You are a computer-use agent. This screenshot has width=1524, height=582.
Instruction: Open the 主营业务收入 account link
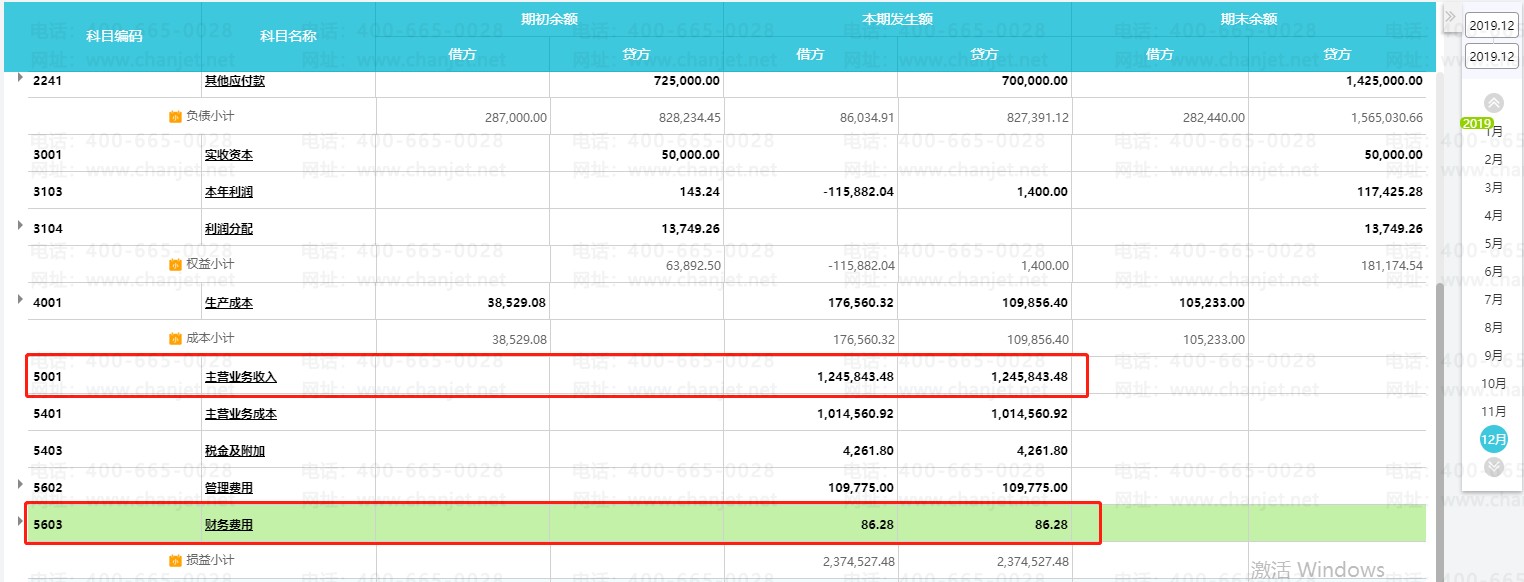click(240, 377)
